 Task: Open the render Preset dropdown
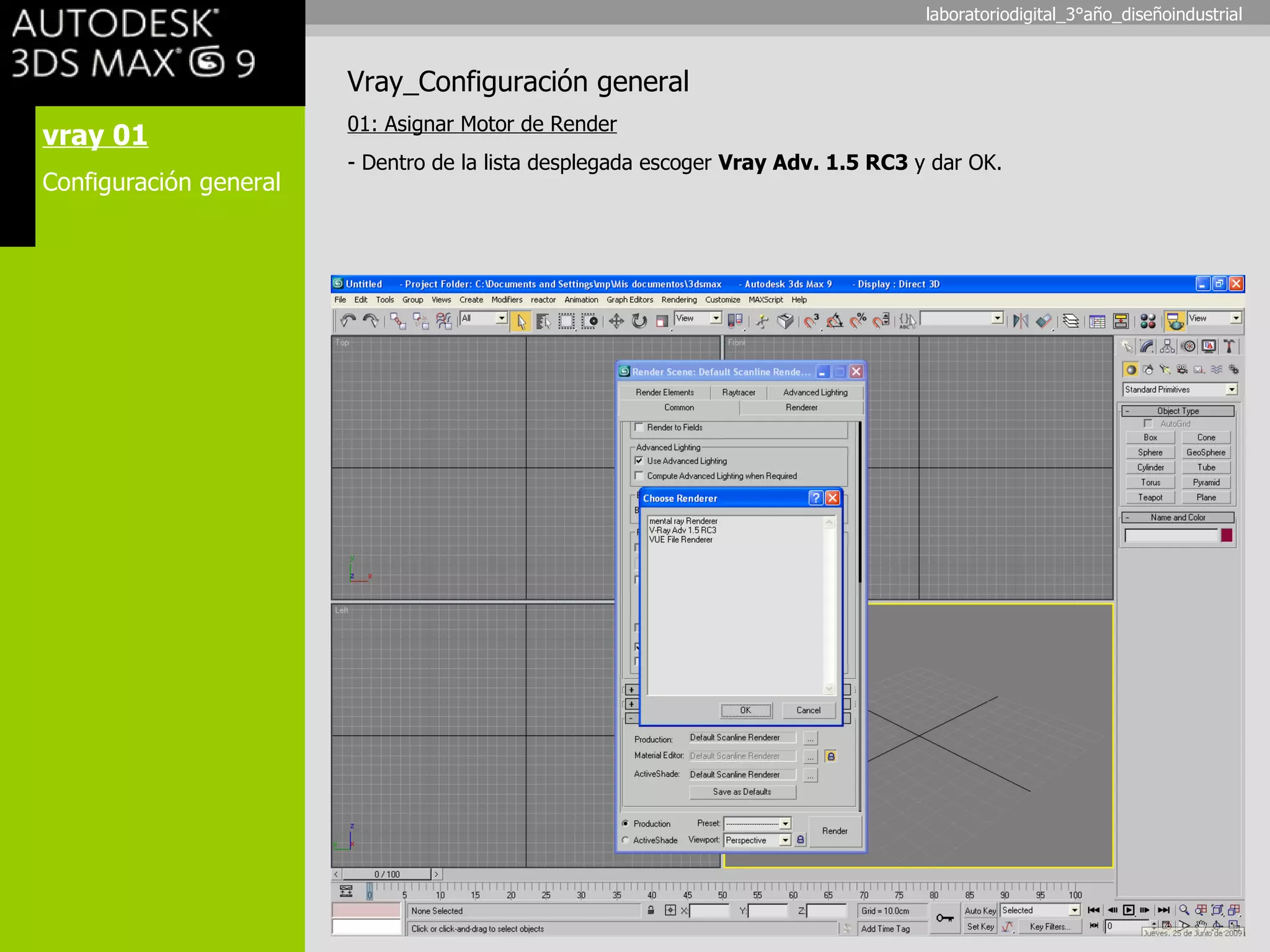pyautogui.click(x=757, y=823)
